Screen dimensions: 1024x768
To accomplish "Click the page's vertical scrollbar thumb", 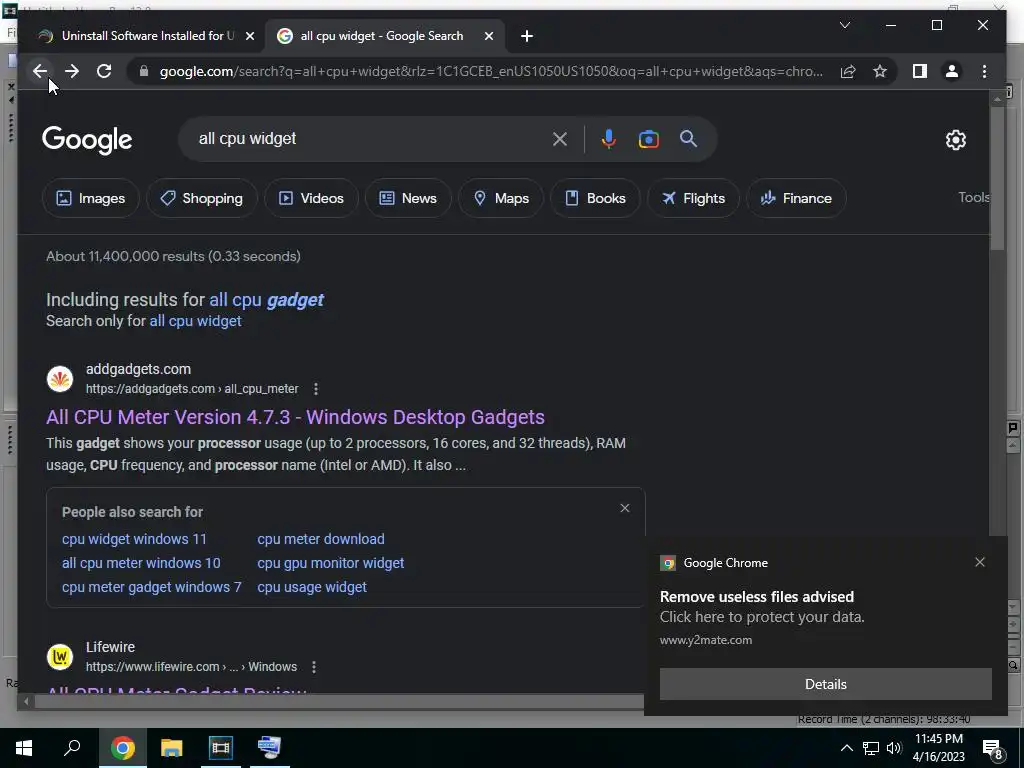I will 997,178.
